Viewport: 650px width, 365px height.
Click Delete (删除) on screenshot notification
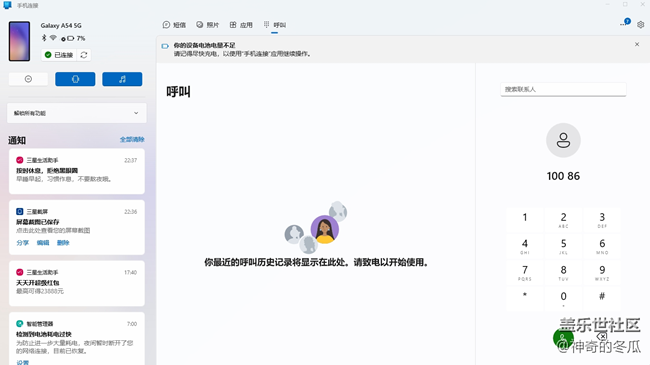click(x=63, y=243)
